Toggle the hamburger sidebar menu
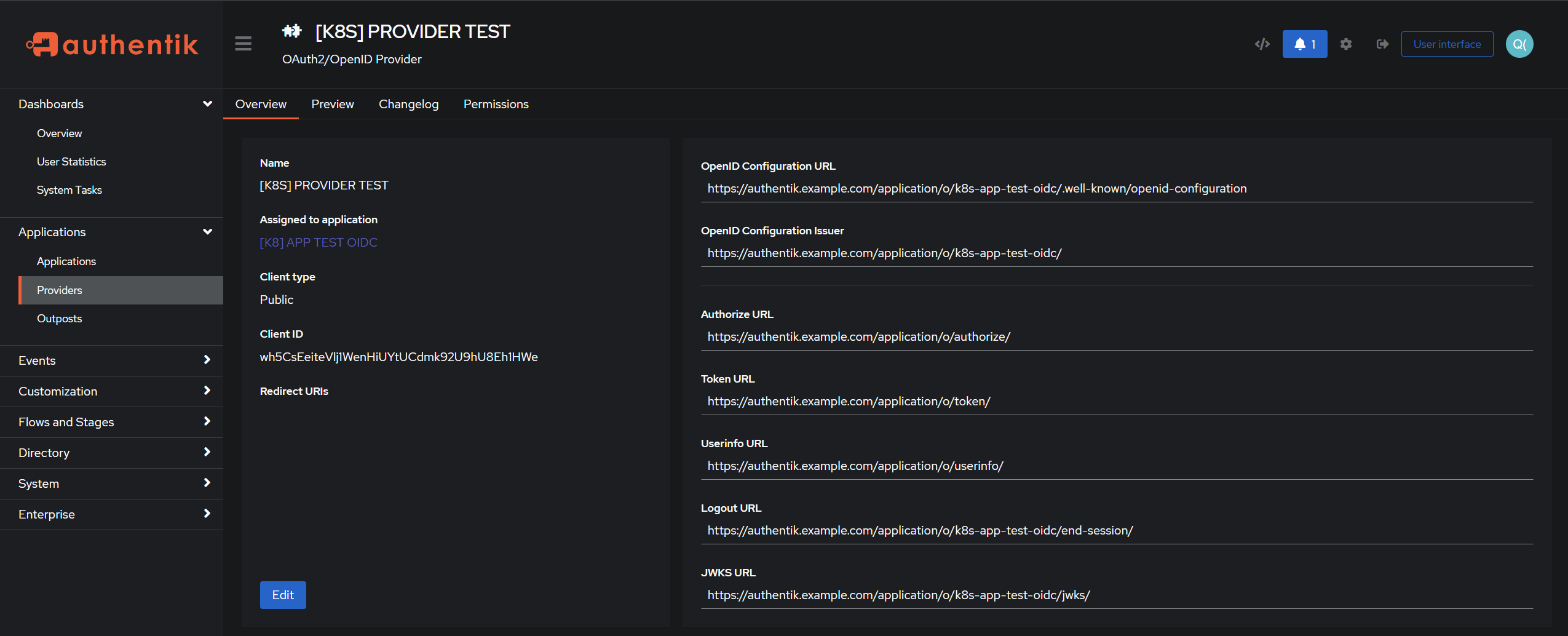 [243, 44]
